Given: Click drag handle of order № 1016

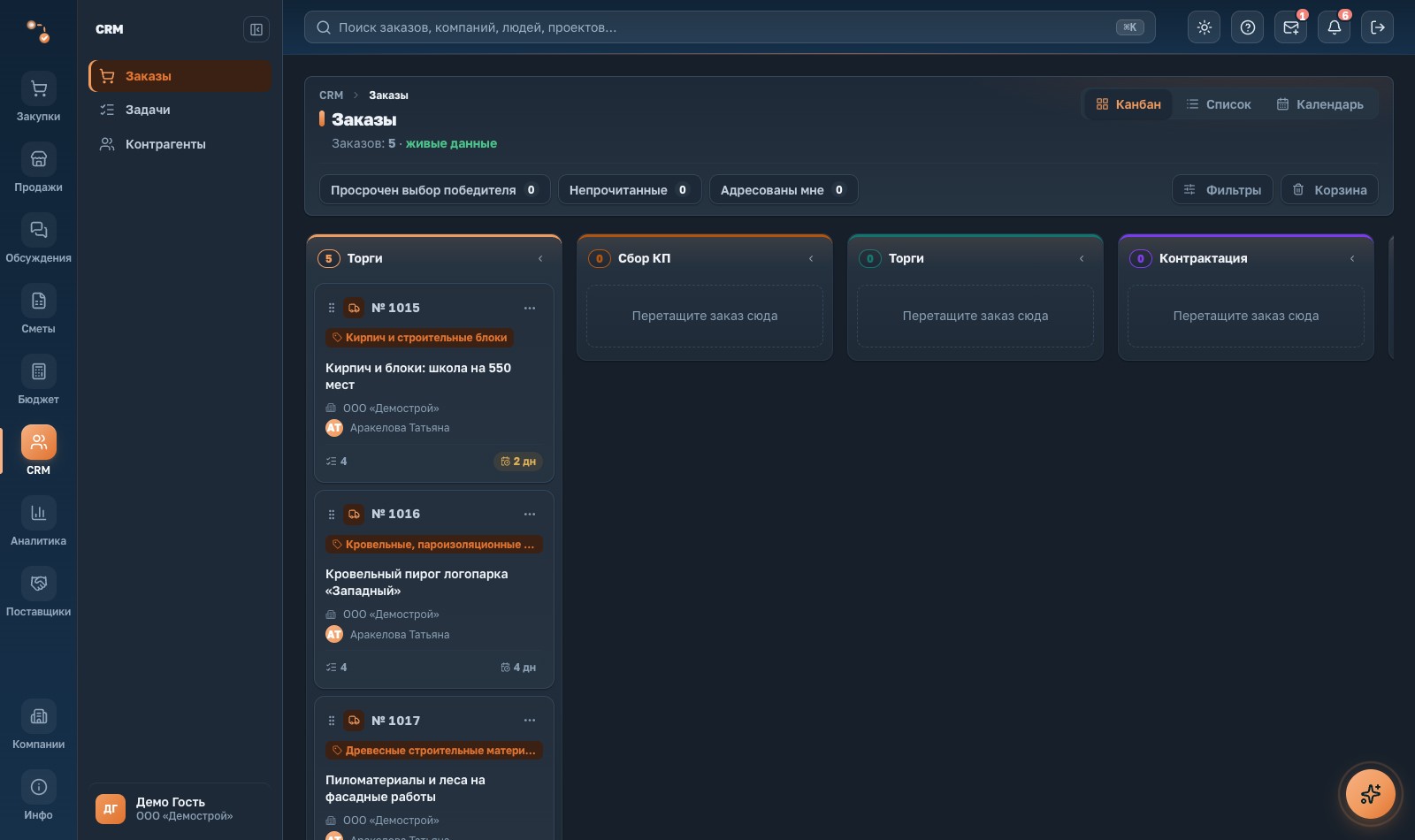Looking at the screenshot, I should (x=332, y=514).
